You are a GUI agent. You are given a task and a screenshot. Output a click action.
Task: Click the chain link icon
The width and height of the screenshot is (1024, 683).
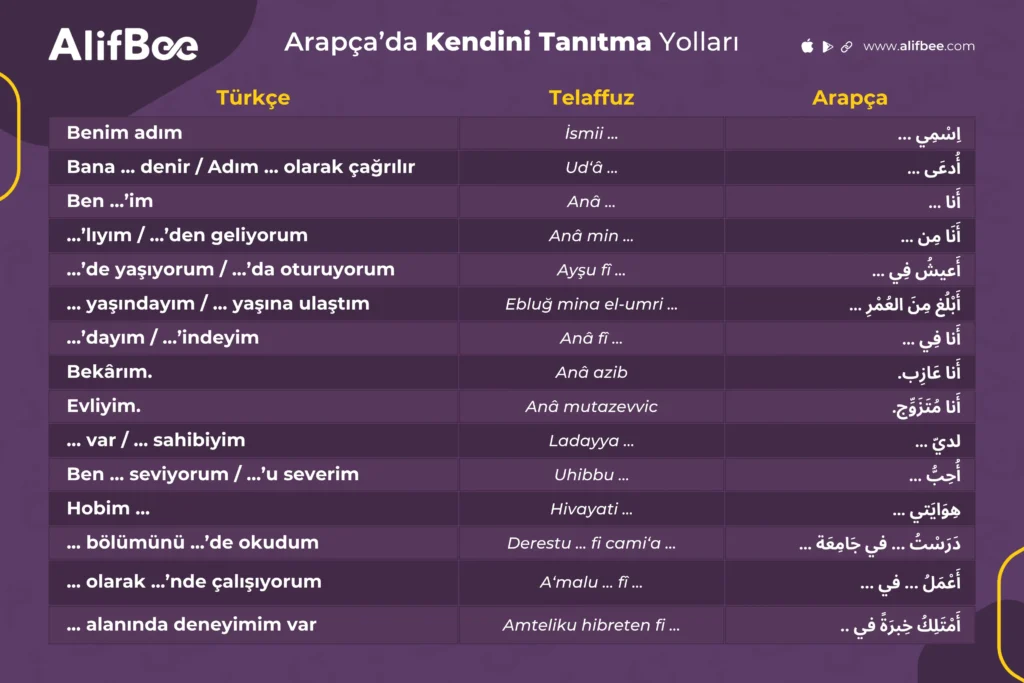click(846, 46)
